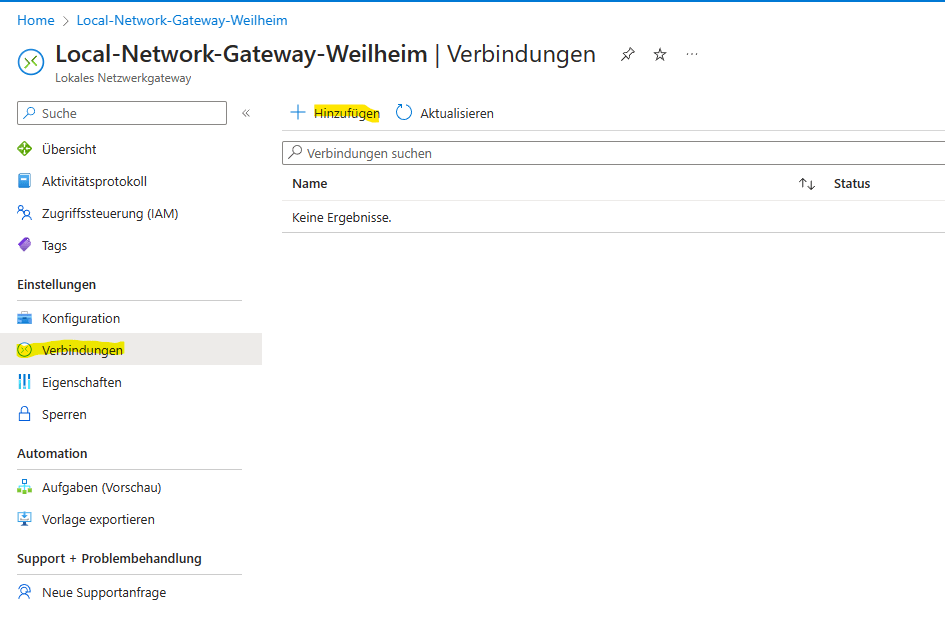Click the Konfiguration toolbox icon
Screen dimensions: 945x629
(25, 318)
